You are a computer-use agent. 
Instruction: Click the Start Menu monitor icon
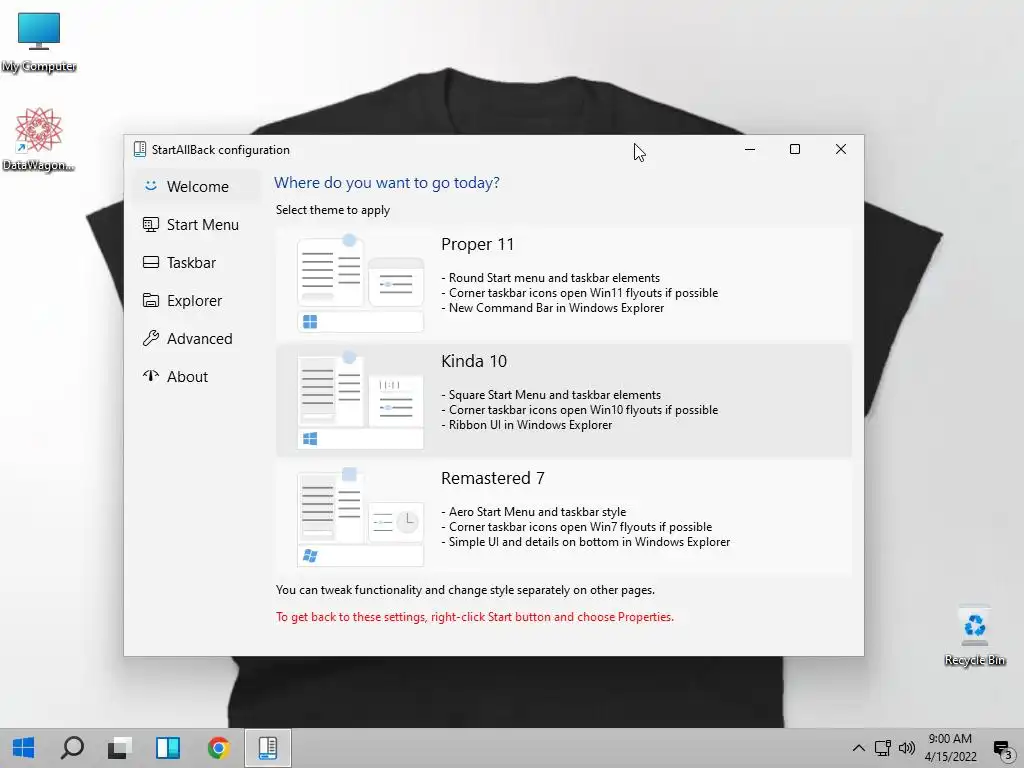(x=151, y=225)
